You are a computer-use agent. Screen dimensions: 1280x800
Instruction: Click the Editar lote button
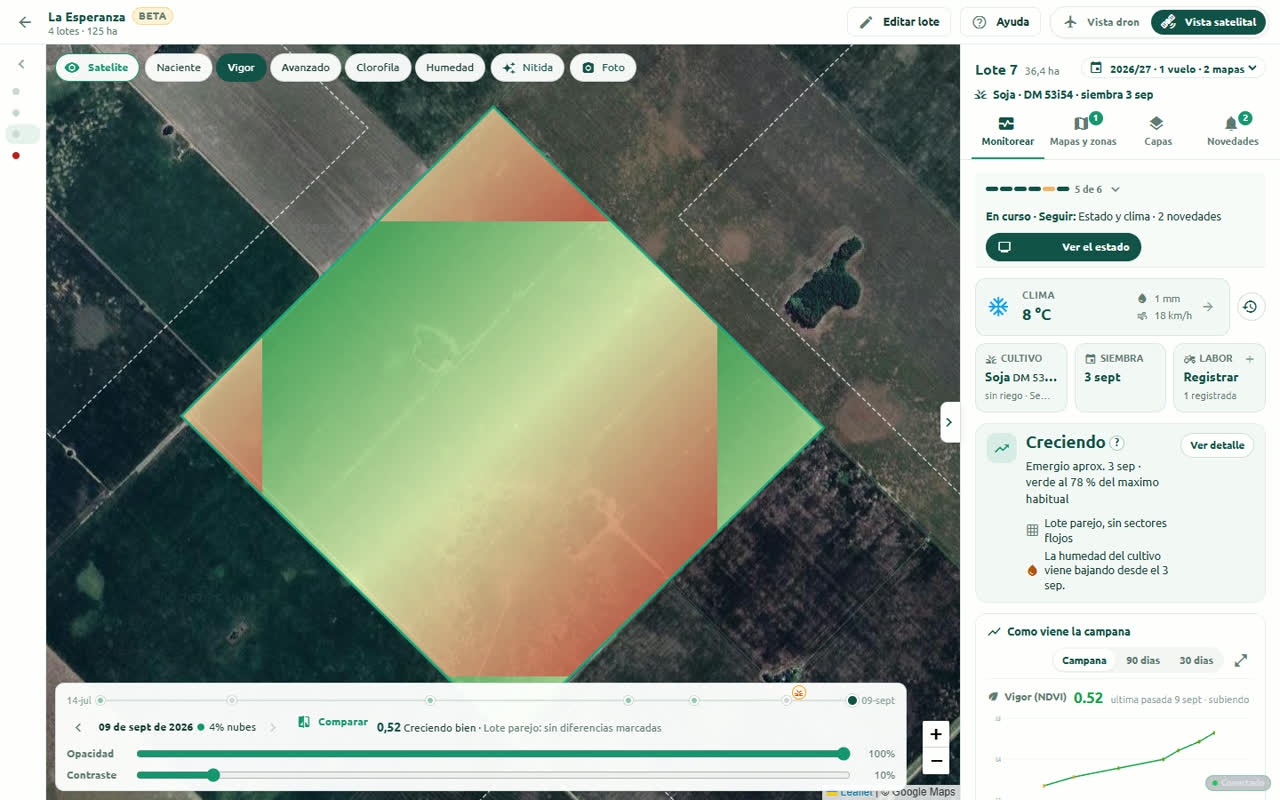pos(899,22)
